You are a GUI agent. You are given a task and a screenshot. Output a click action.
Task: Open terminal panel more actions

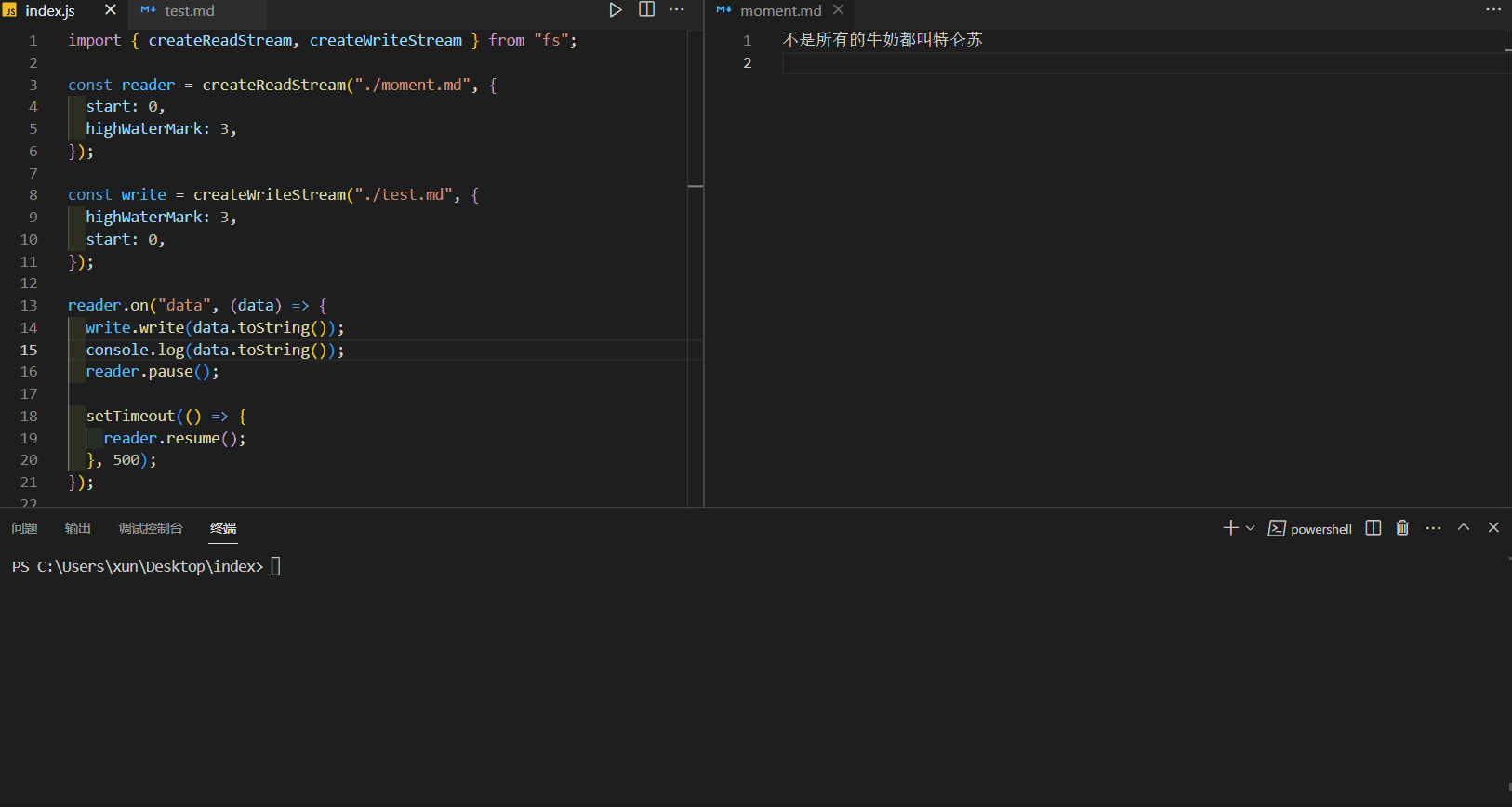click(1433, 528)
